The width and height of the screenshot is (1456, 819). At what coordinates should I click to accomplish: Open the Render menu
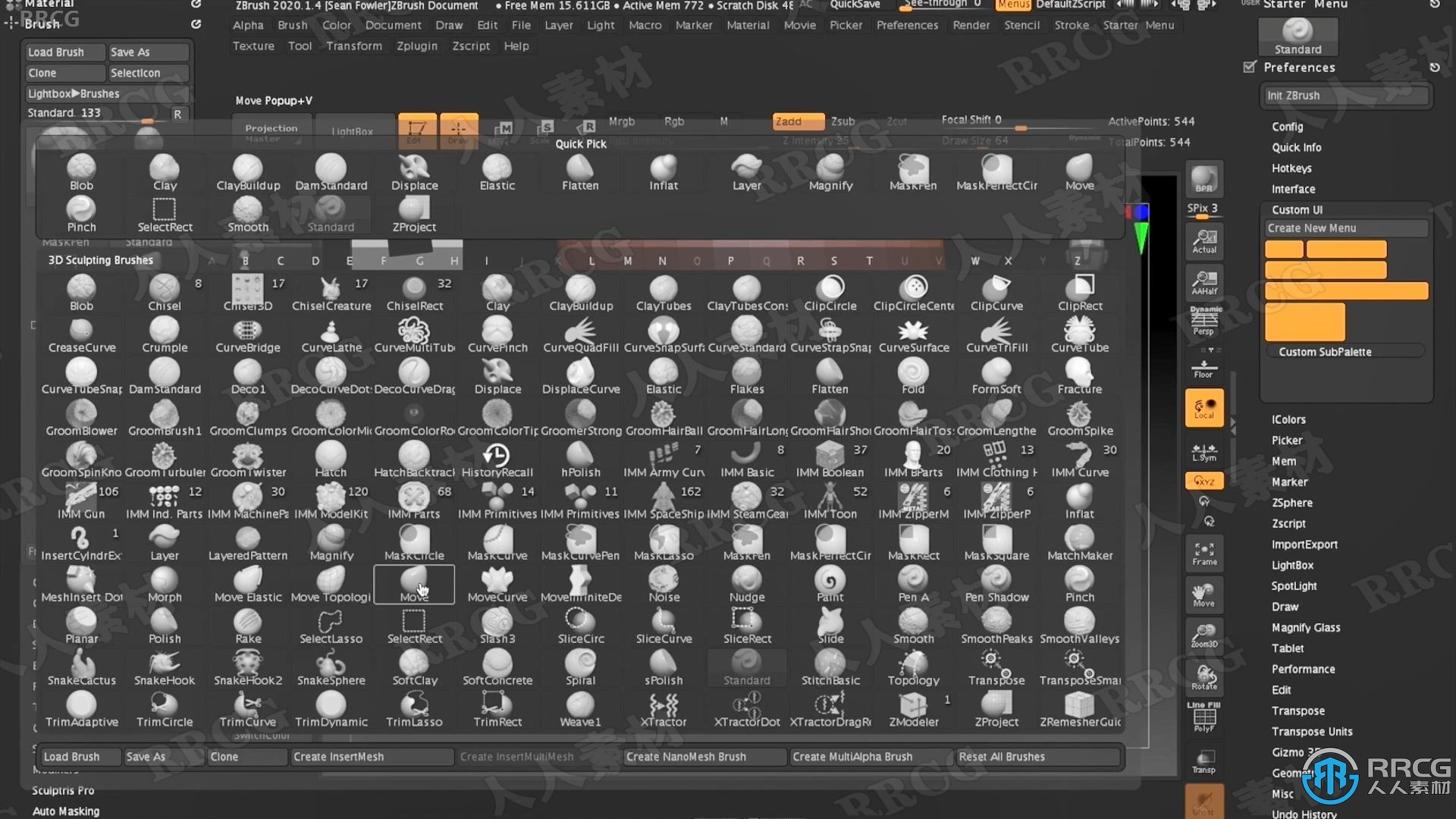point(971,25)
